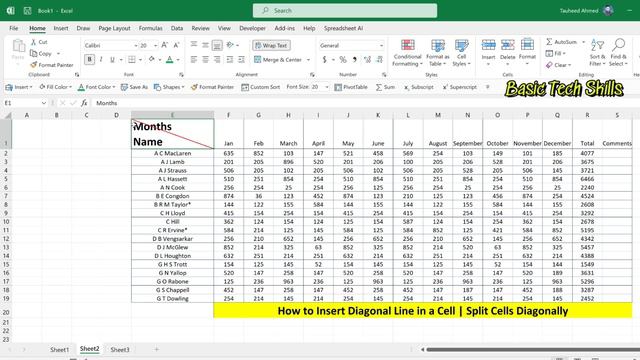Click Increase Indent icon
Screen dimensions: 640x360
tap(242, 60)
